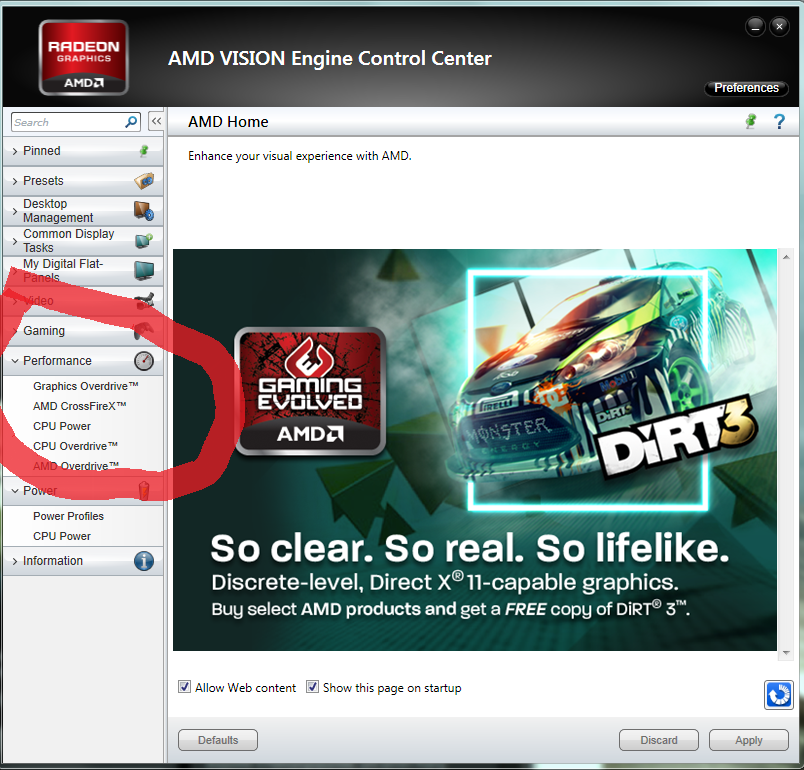804x770 pixels.
Task: Click the Desktop Management monitor icon
Action: 144,211
